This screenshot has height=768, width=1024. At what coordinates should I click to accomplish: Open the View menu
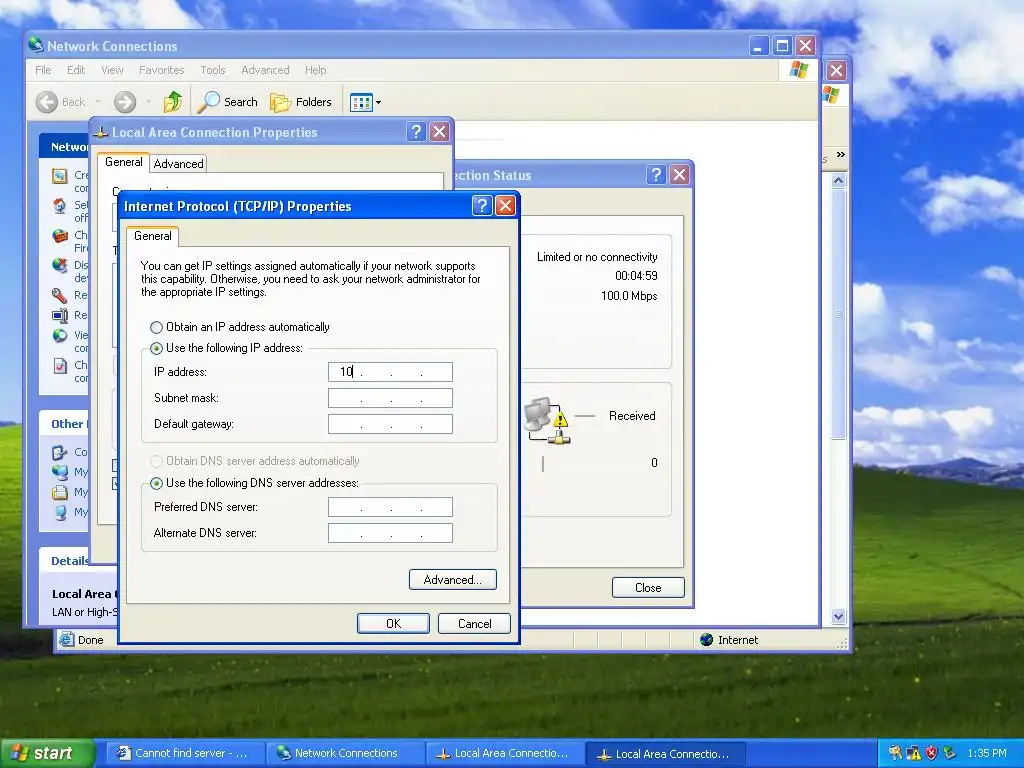click(x=112, y=70)
